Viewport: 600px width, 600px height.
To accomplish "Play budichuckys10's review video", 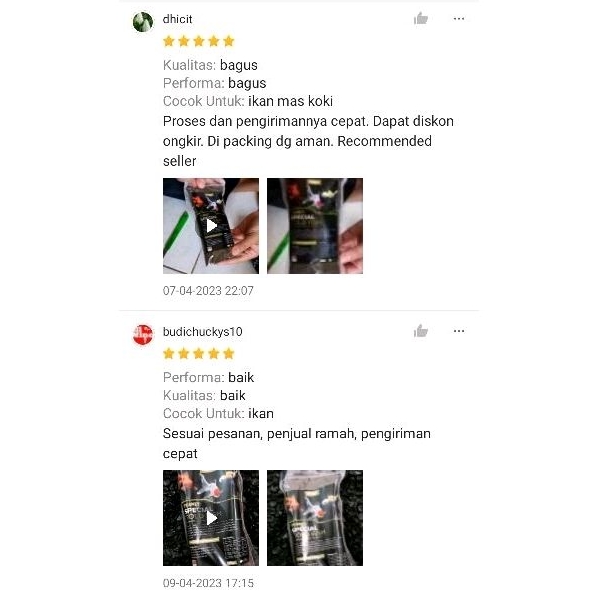I will coord(211,518).
